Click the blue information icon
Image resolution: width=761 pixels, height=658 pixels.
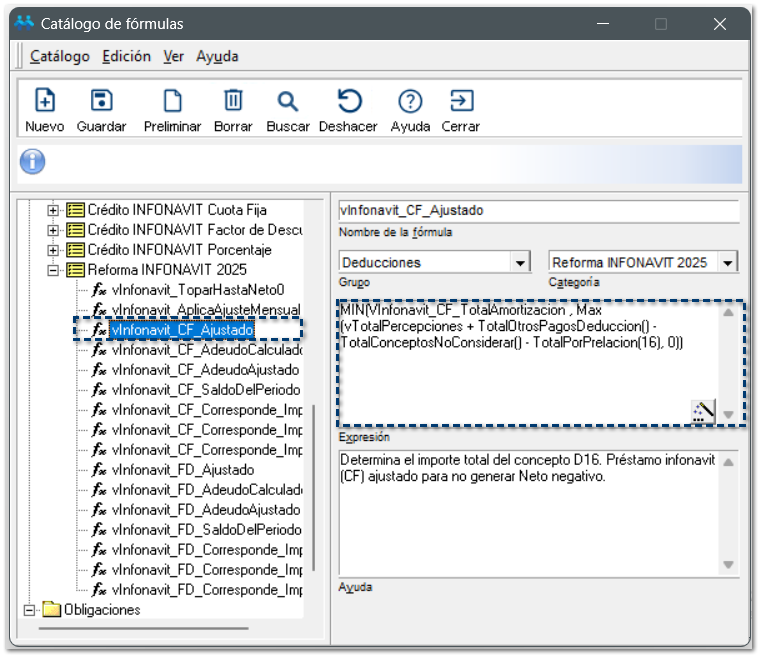(32, 161)
